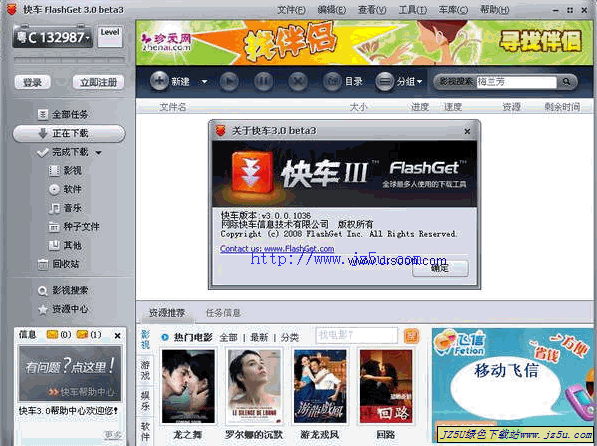The height and width of the screenshot is (446, 597).
Task: Open the Contact us www.FlashGet.com link
Action: click(x=277, y=249)
